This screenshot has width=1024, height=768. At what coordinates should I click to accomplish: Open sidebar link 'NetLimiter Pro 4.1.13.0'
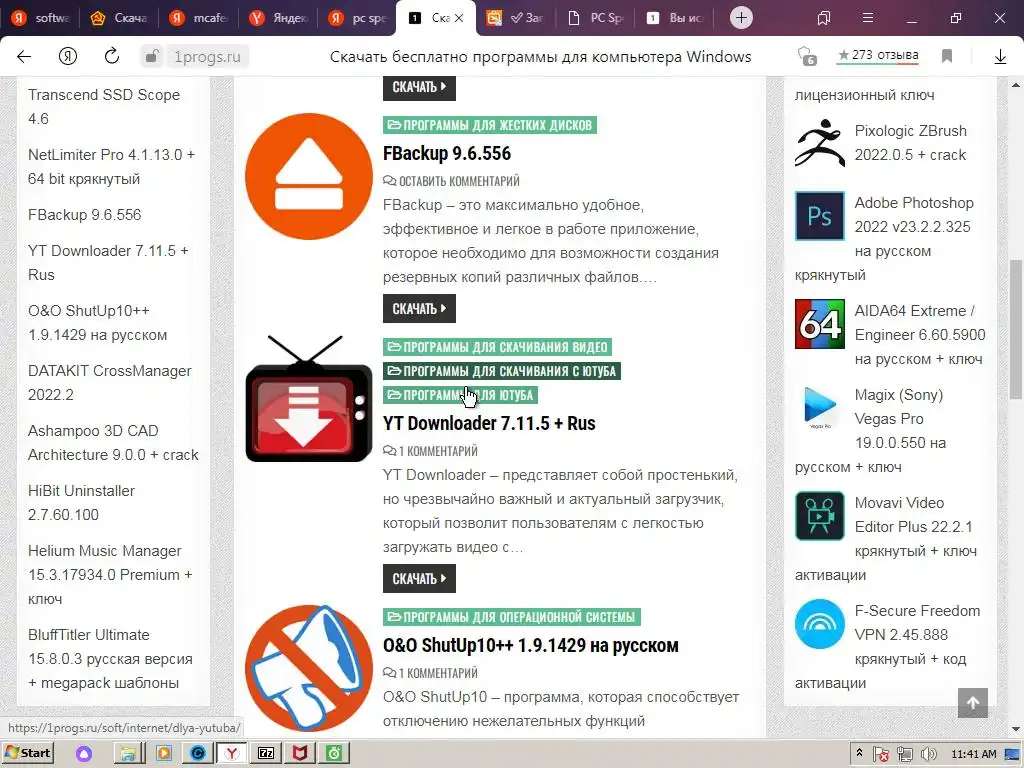point(111,167)
